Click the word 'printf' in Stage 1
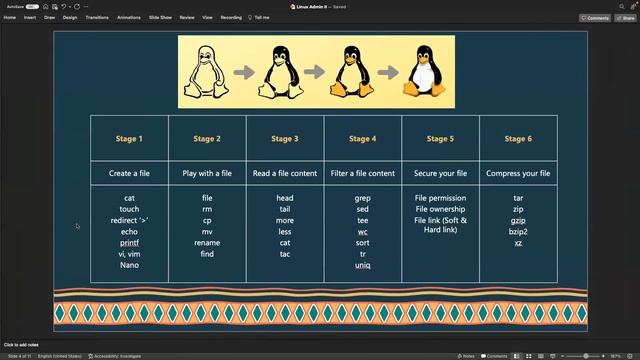The image size is (640, 360). 129,242
